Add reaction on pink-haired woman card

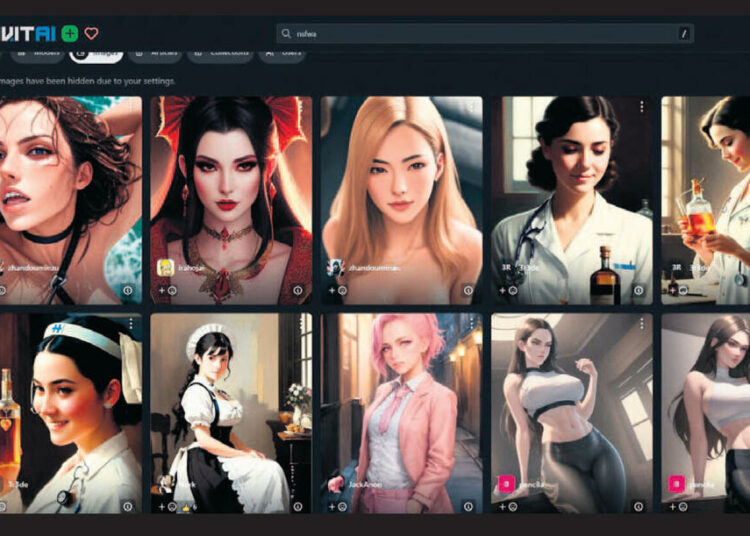coord(337,506)
